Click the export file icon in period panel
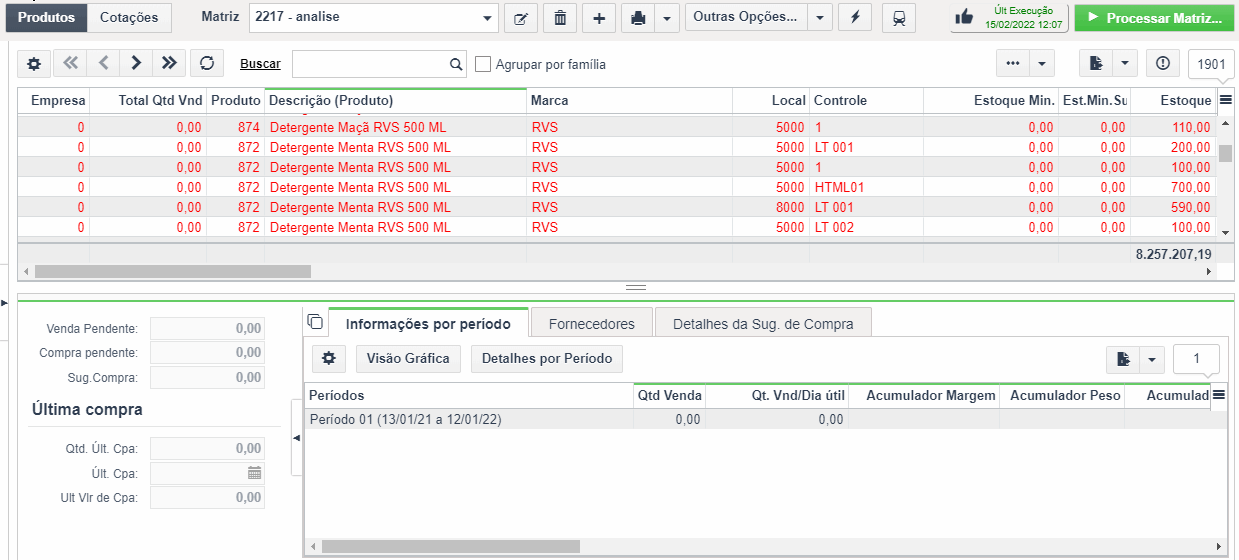The width and height of the screenshot is (1239, 560). 1124,359
